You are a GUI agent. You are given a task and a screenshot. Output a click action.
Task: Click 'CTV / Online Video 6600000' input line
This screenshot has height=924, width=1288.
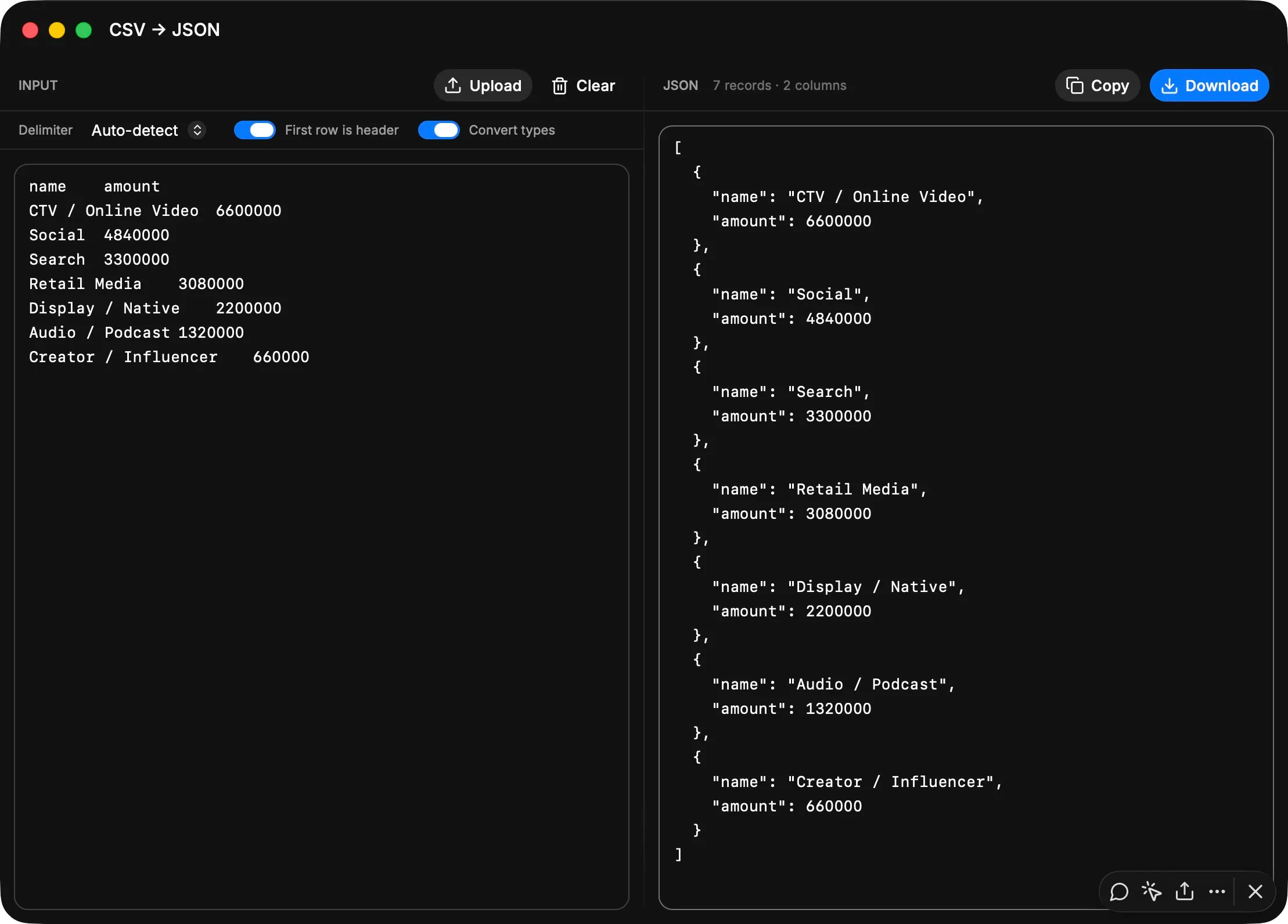155,211
